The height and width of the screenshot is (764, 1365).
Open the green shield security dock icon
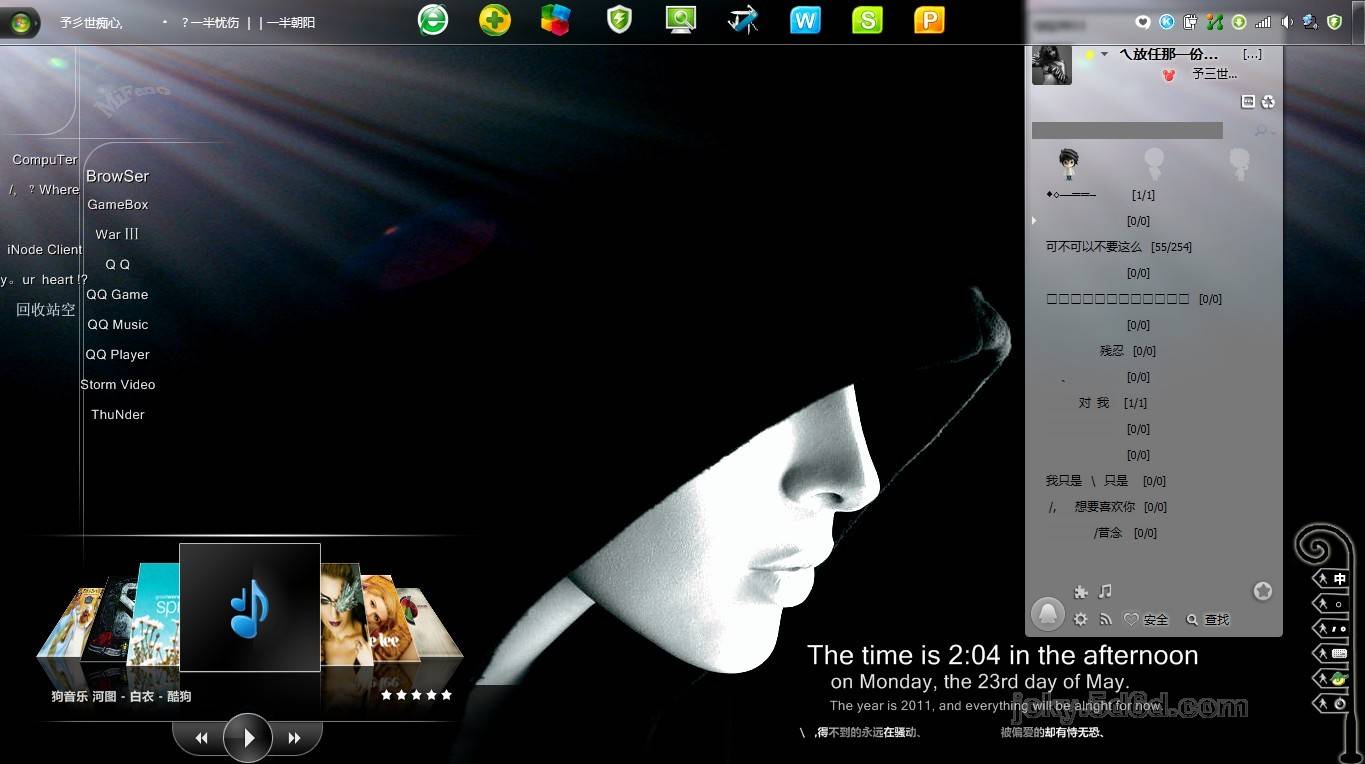point(620,19)
